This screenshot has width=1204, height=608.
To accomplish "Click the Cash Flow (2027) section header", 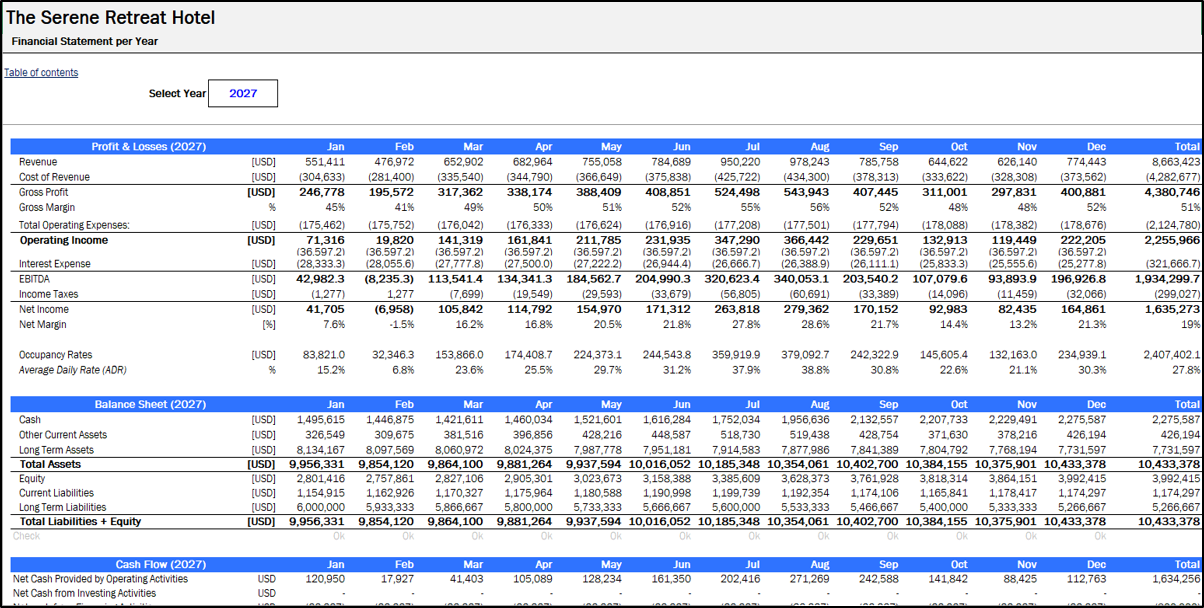I will (x=148, y=564).
